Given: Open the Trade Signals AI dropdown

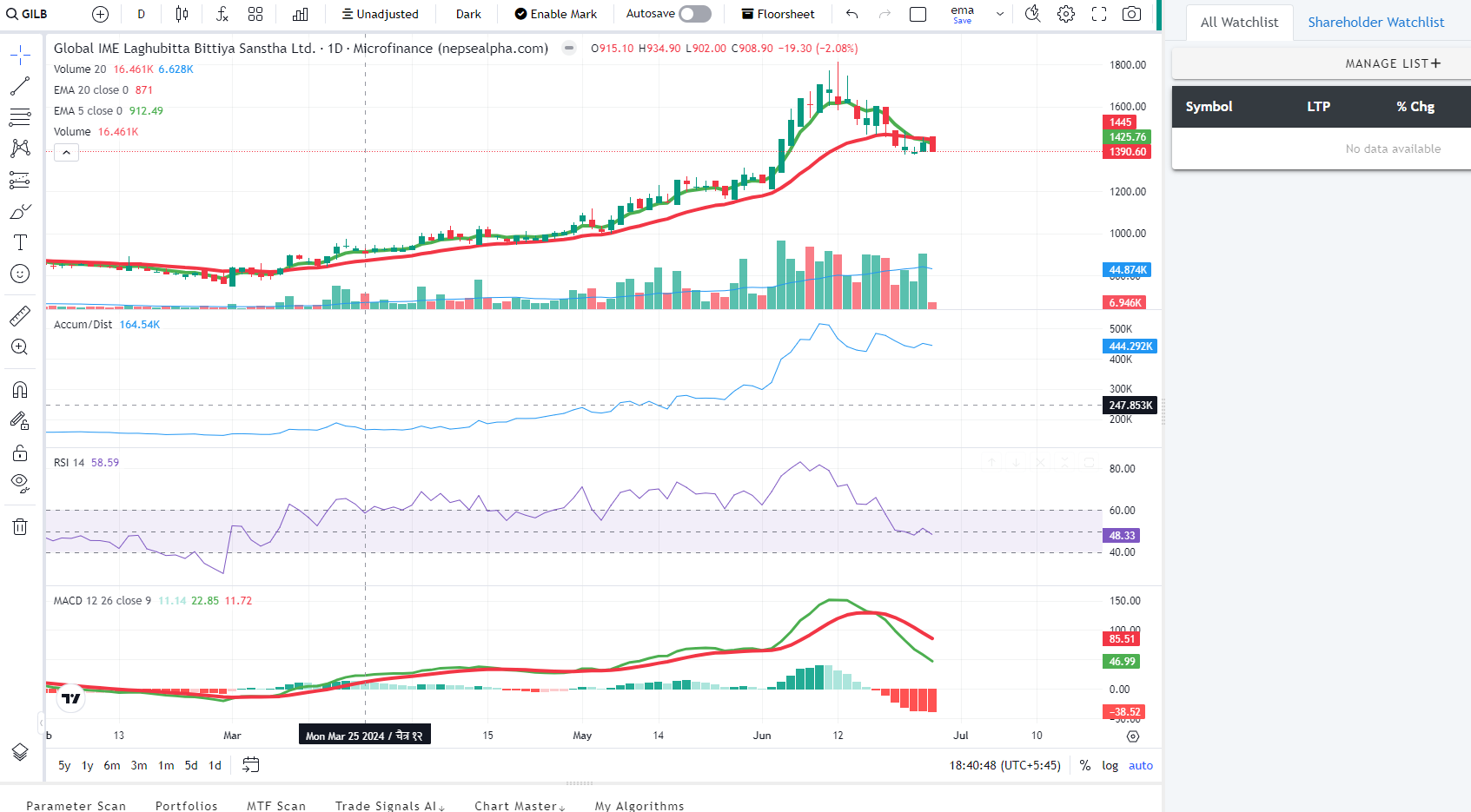Looking at the screenshot, I should (x=389, y=806).
